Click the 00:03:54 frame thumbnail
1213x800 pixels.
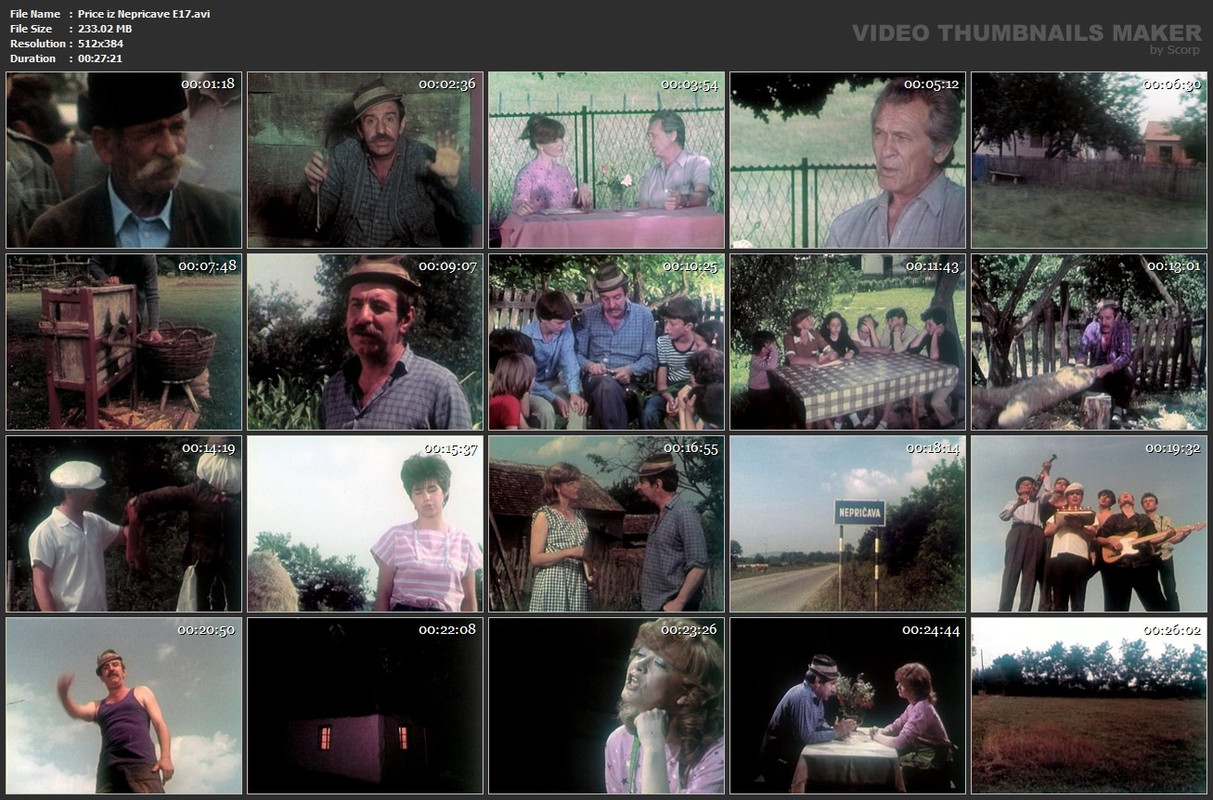pos(607,160)
